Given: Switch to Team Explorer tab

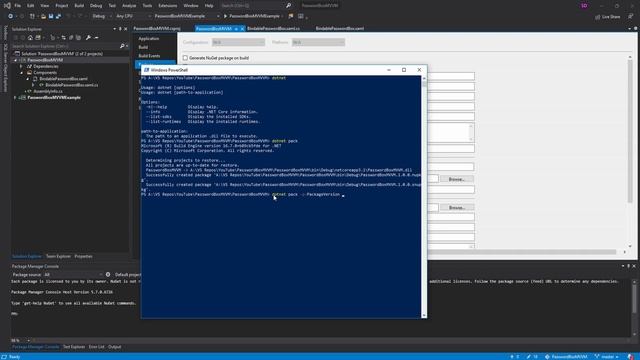Looking at the screenshot, I should click(x=58, y=256).
